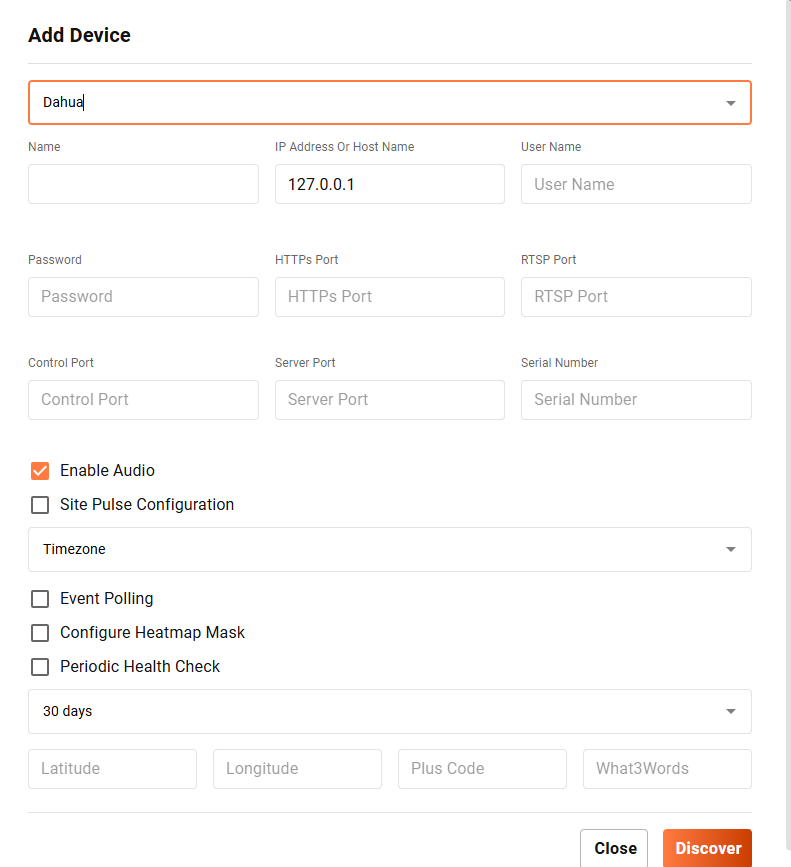The height and width of the screenshot is (867, 791).
Task: Select the RTSP Port input
Action: 636,297
